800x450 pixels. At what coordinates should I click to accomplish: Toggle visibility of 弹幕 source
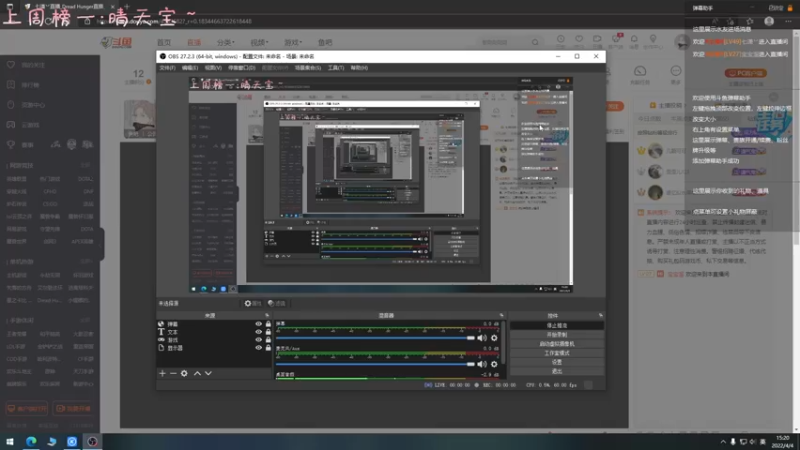point(259,324)
